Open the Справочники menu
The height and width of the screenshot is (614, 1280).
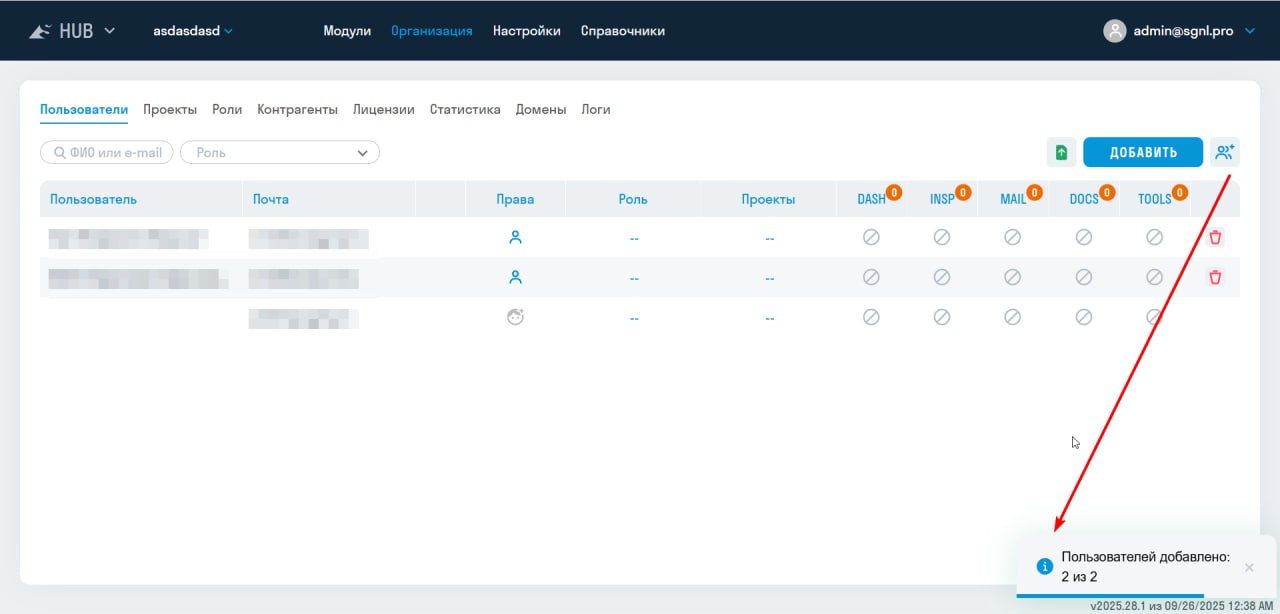point(623,31)
